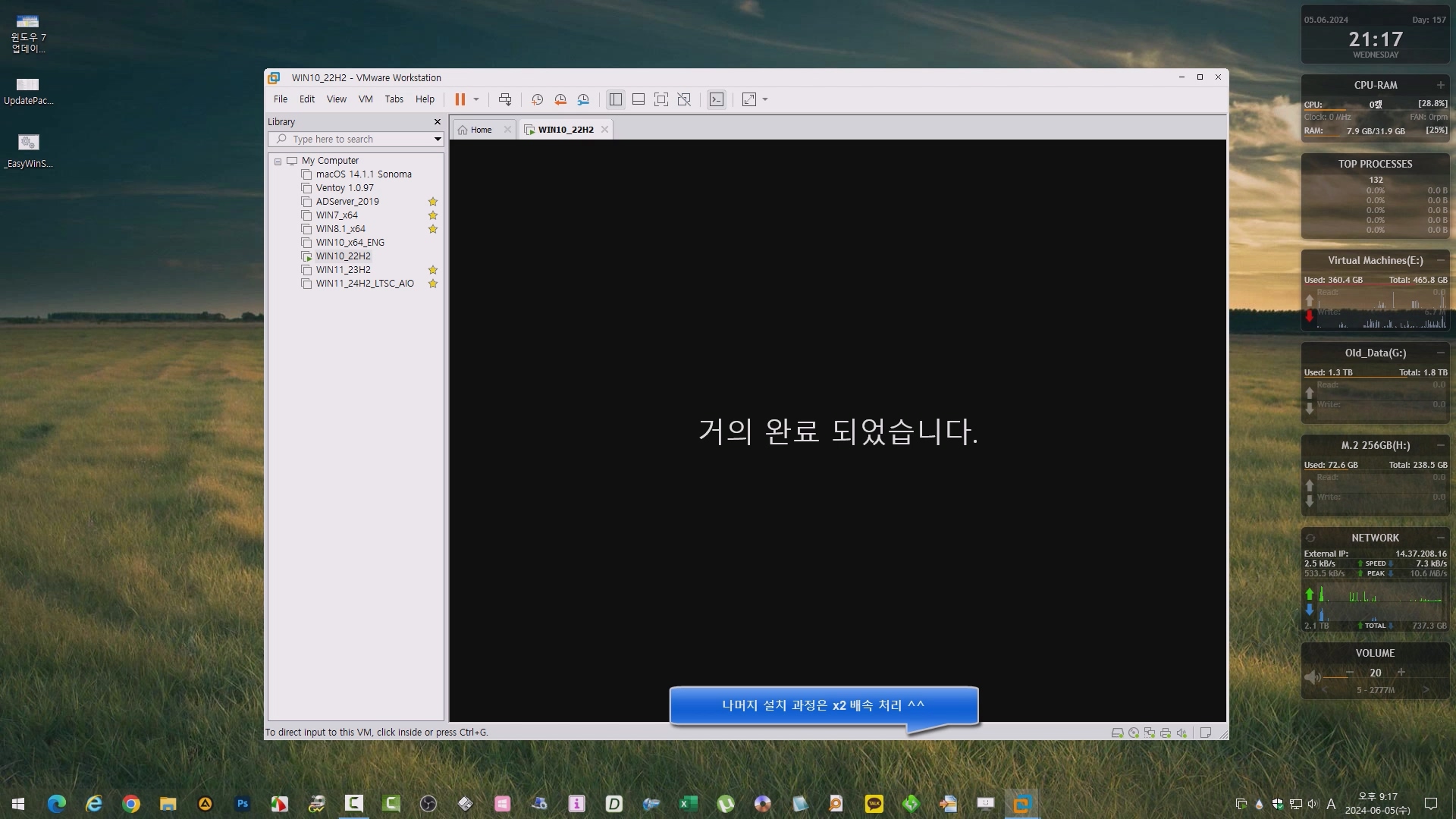Open the power options dropdown arrow
The height and width of the screenshot is (819, 1456).
[476, 99]
